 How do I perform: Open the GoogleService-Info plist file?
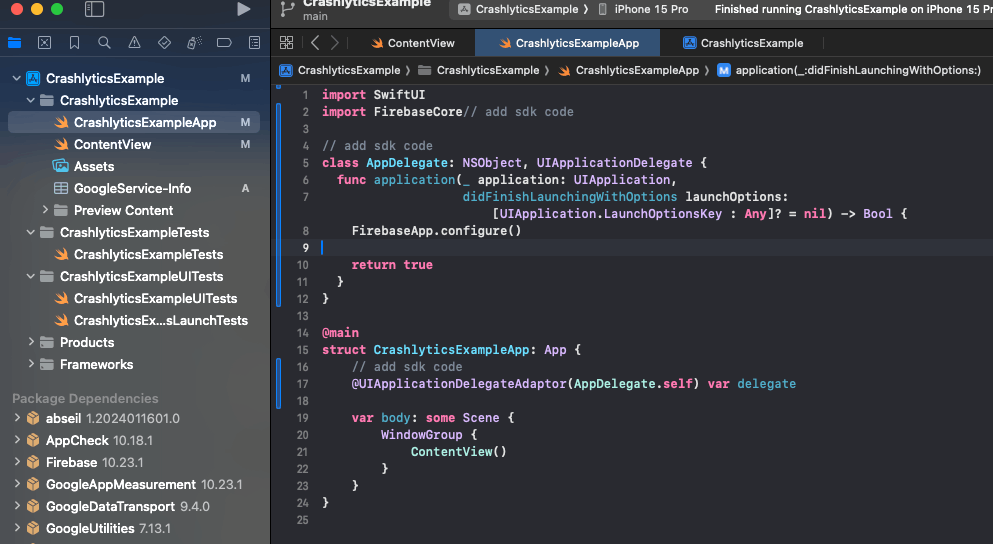click(134, 188)
